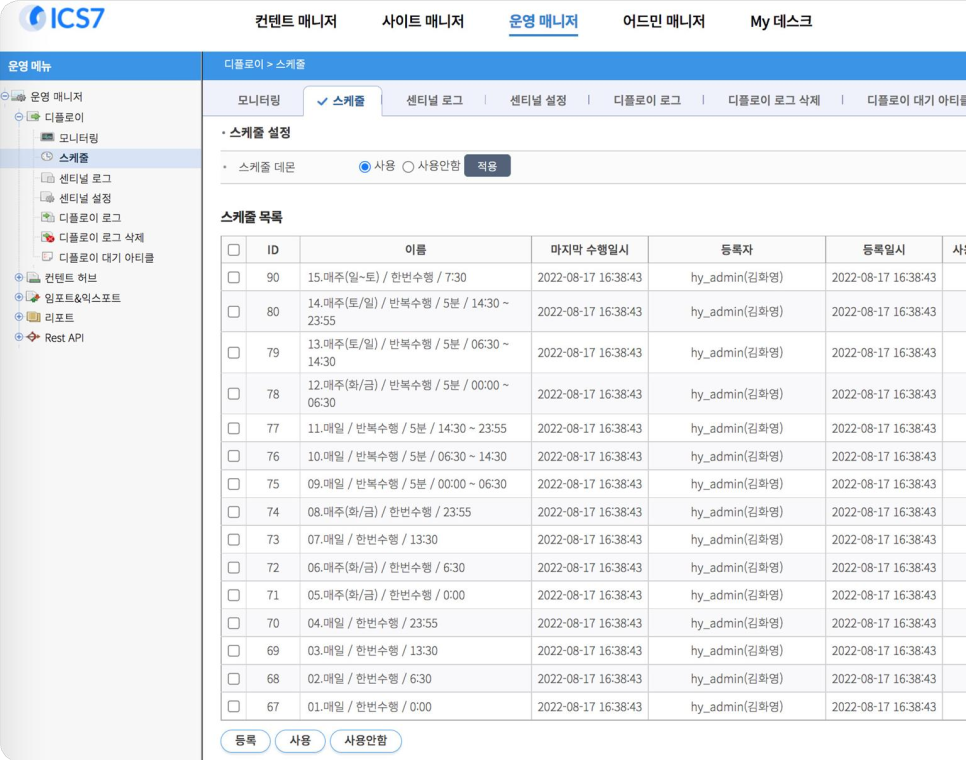This screenshot has width=966, height=760.
Task: Expand the Rest API tree node
Action: [19, 337]
